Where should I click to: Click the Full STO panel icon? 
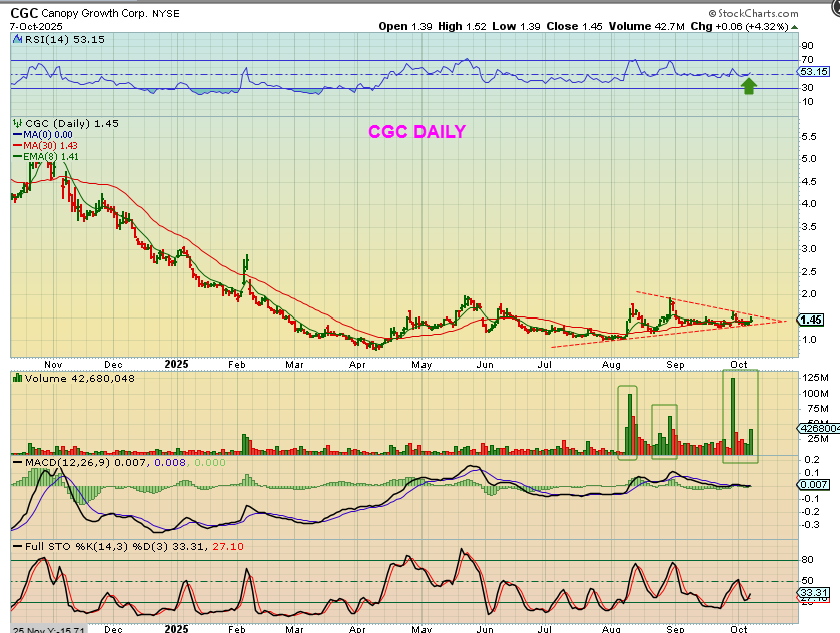(x=16, y=546)
